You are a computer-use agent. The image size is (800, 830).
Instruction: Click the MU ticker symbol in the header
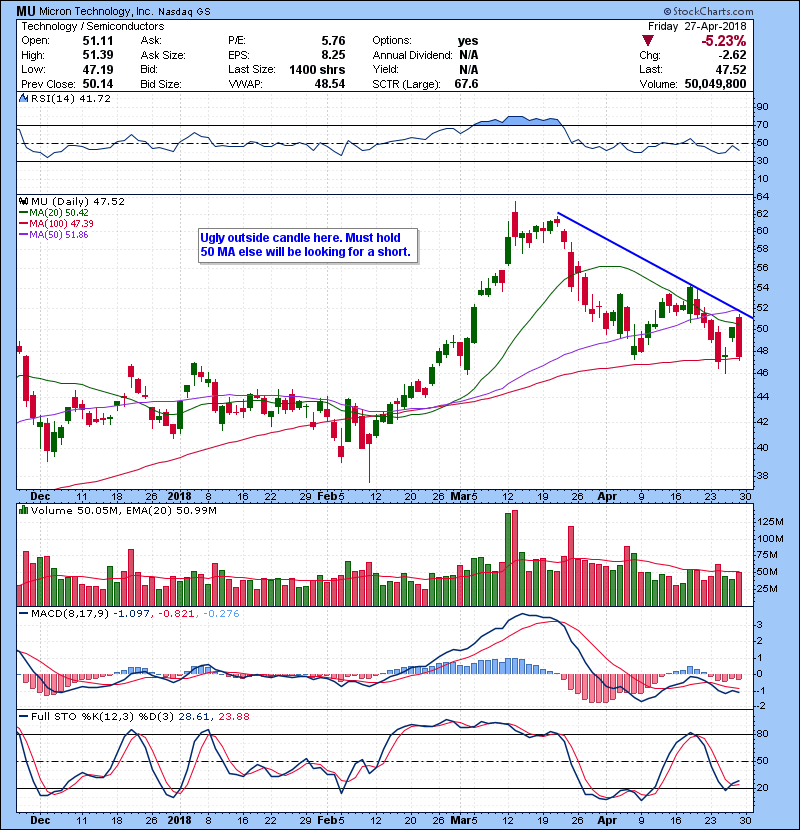[26, 11]
